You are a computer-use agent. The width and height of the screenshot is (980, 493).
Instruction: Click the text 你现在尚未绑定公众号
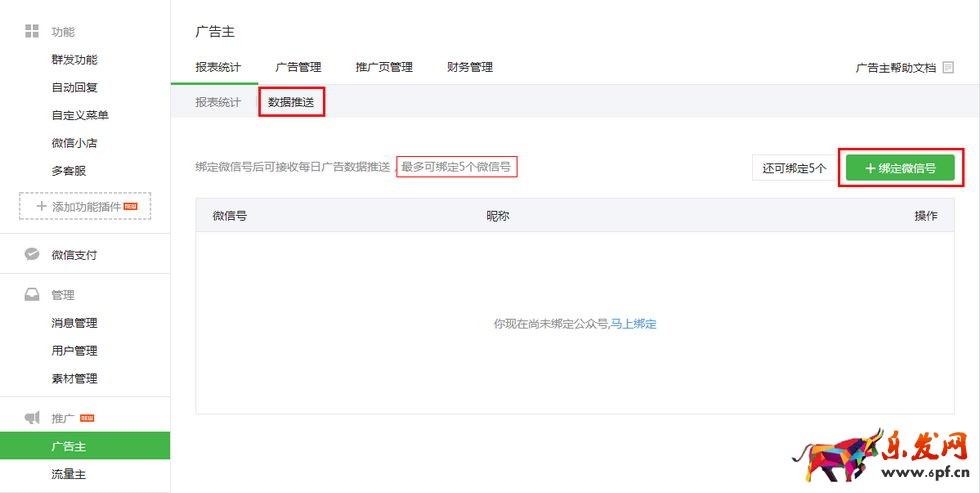click(551, 324)
